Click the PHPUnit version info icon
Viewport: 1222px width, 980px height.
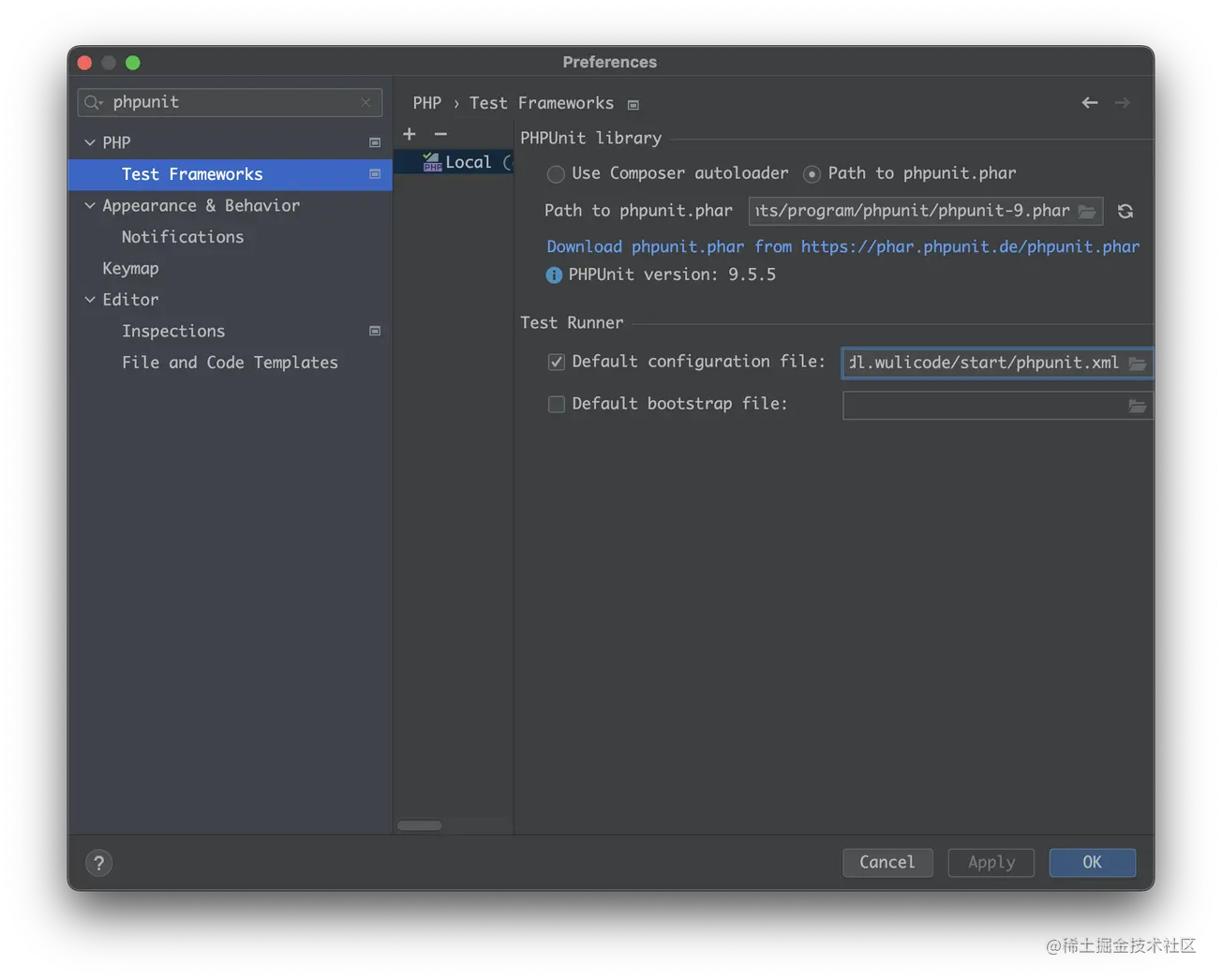coord(554,275)
